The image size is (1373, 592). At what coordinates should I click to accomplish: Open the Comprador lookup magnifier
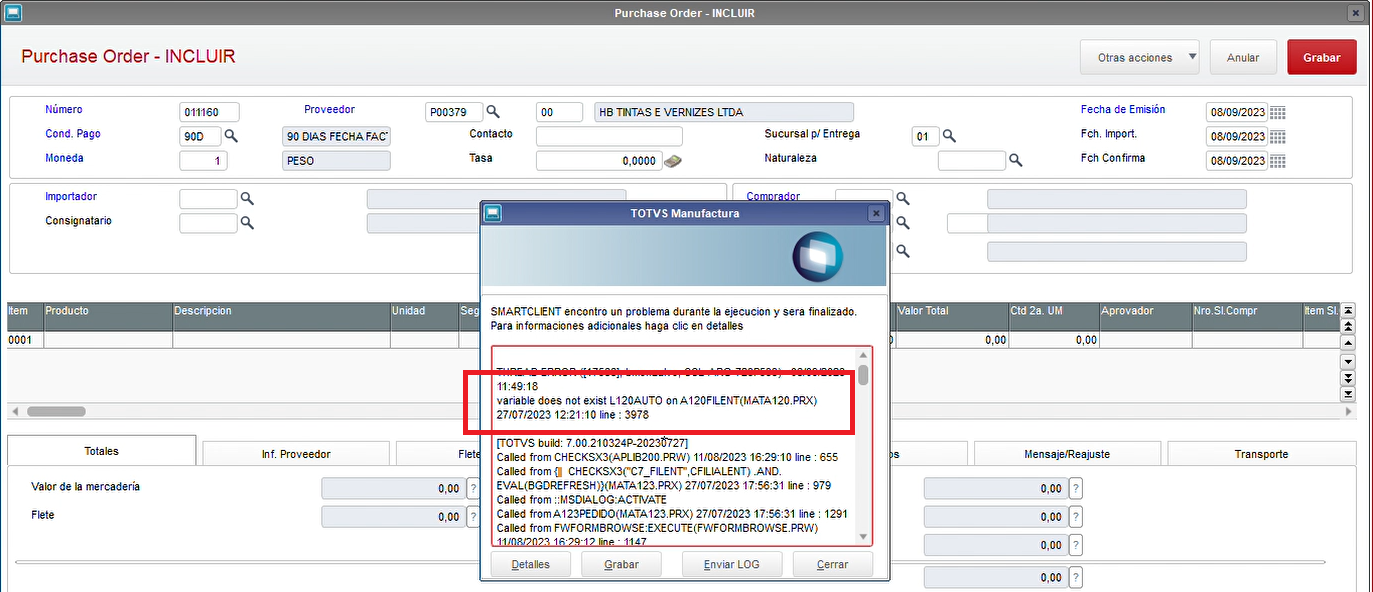pyautogui.click(x=903, y=198)
